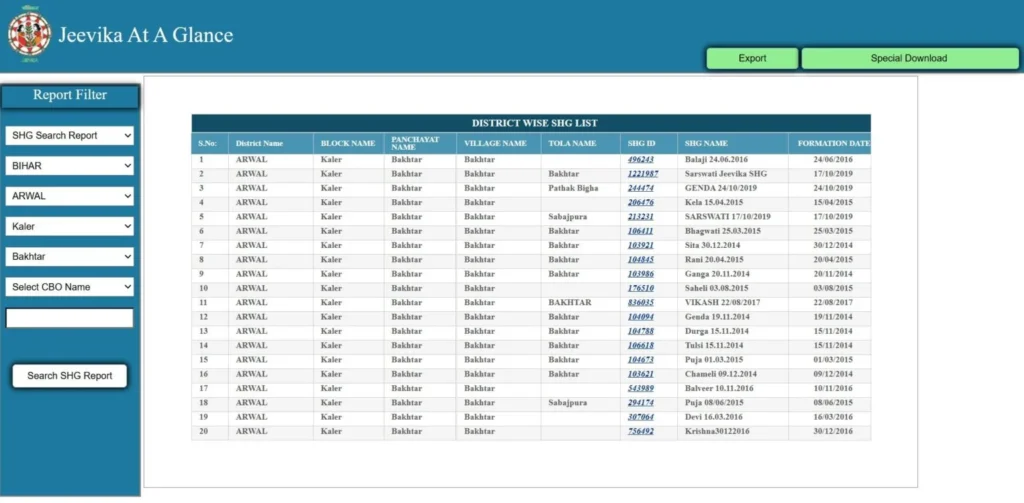The height and width of the screenshot is (503, 1024).
Task: Click the Special Download button
Action: tap(908, 59)
